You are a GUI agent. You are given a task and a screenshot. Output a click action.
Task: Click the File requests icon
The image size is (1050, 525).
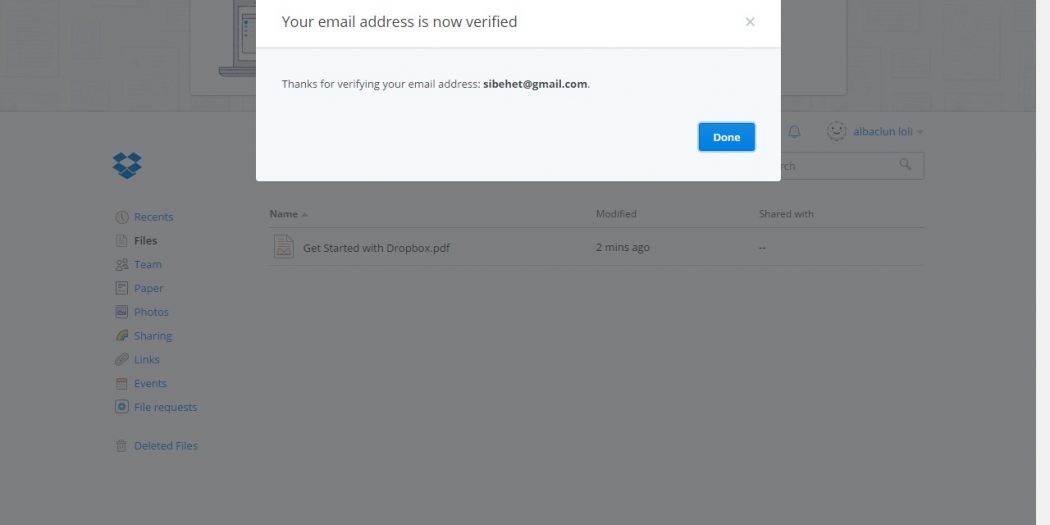(x=121, y=407)
